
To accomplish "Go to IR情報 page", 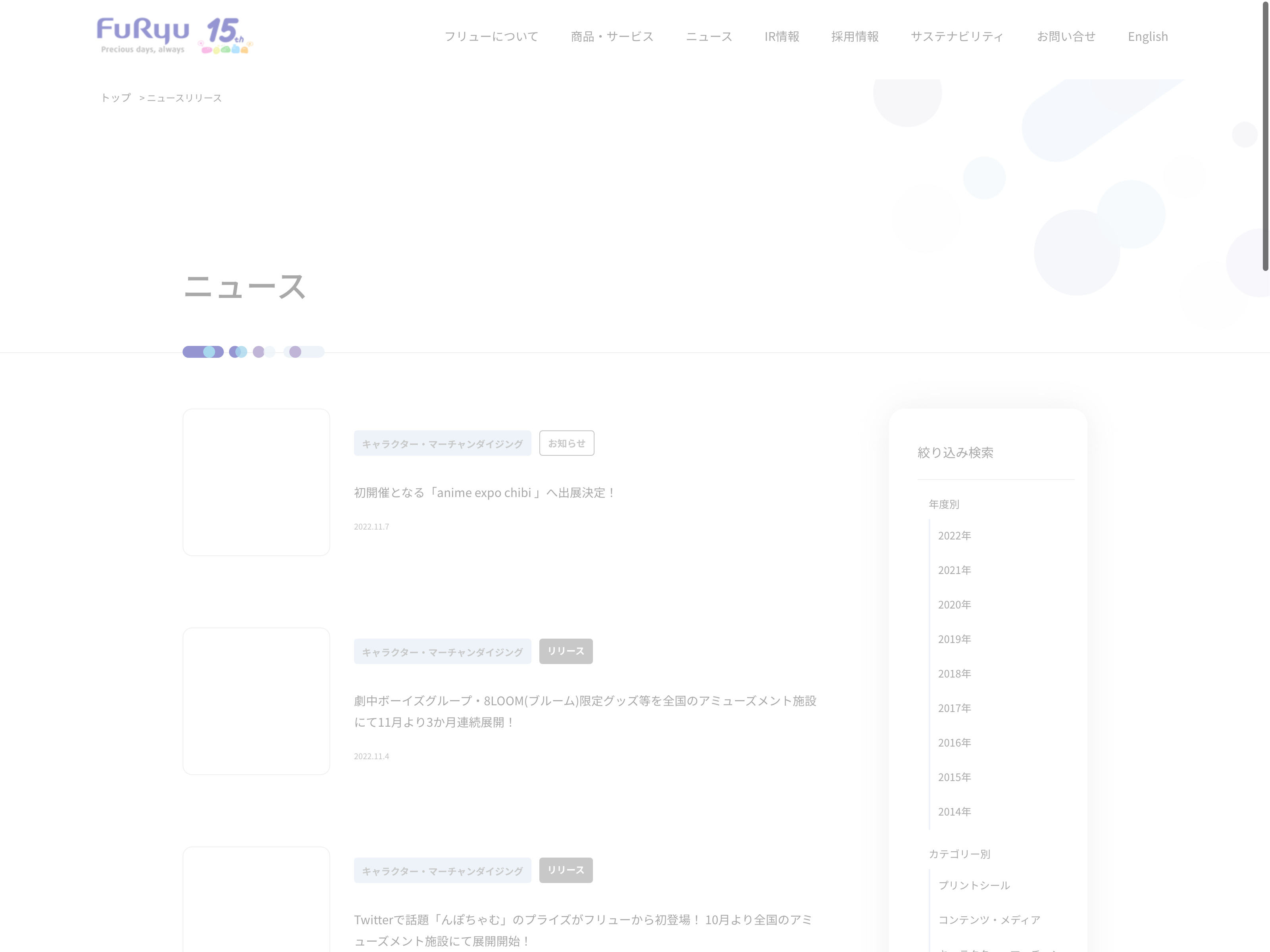I will coord(781,37).
